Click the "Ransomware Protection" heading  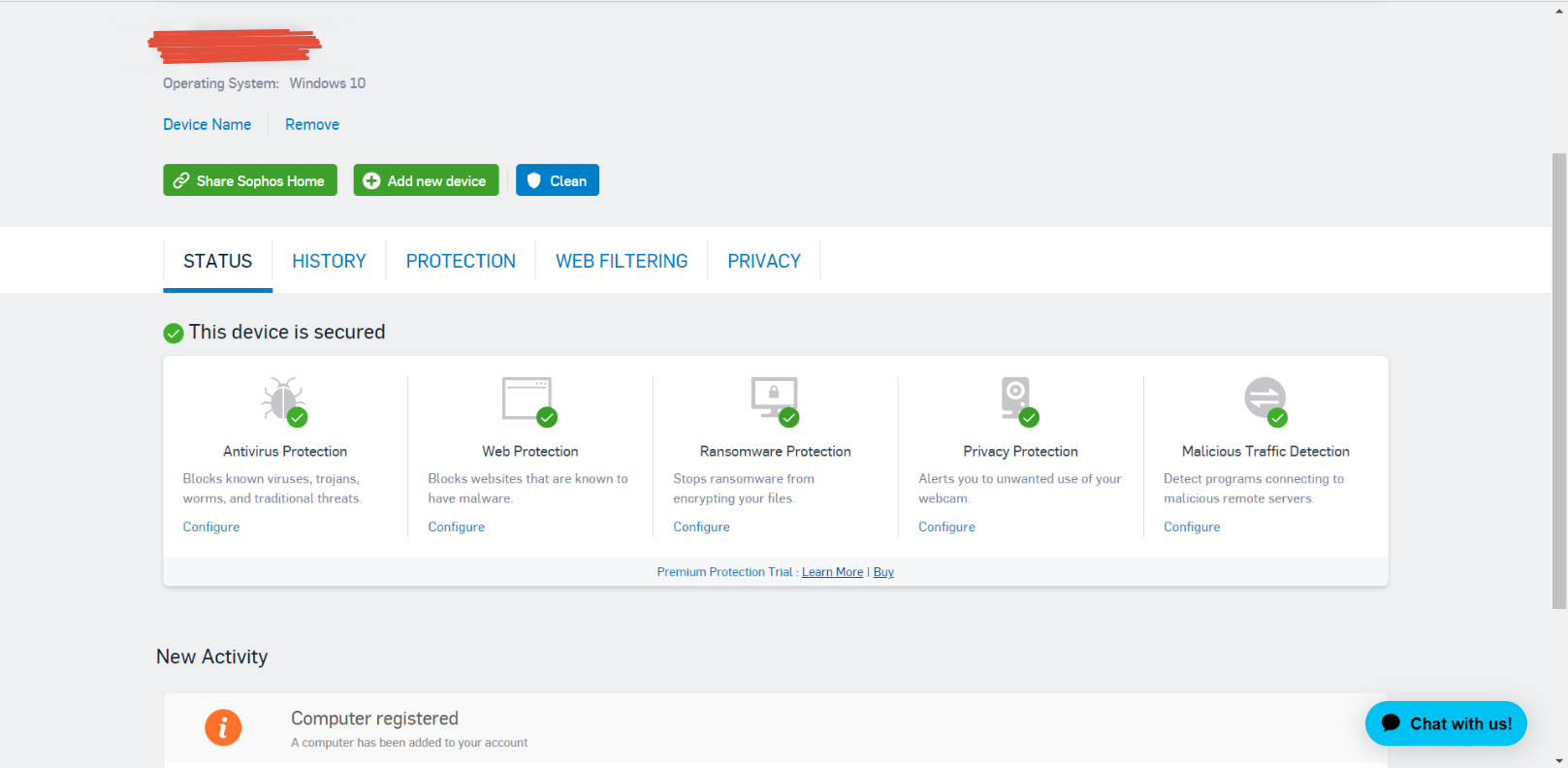pyautogui.click(x=776, y=451)
